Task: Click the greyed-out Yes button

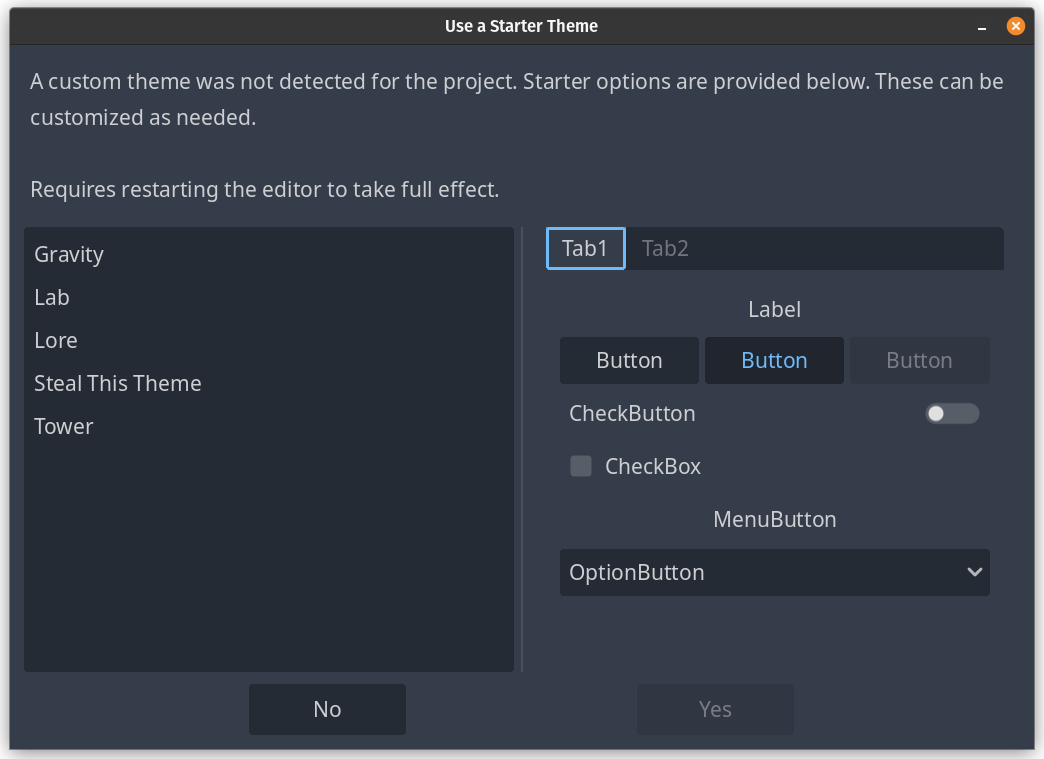Action: (x=715, y=709)
